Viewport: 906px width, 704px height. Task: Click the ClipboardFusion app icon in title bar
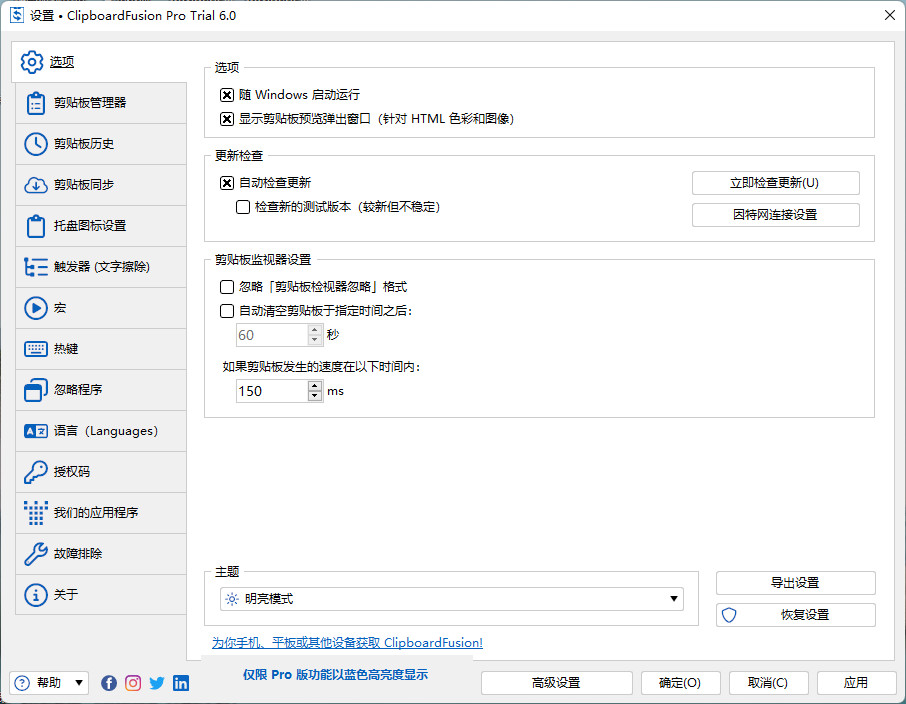[x=17, y=15]
